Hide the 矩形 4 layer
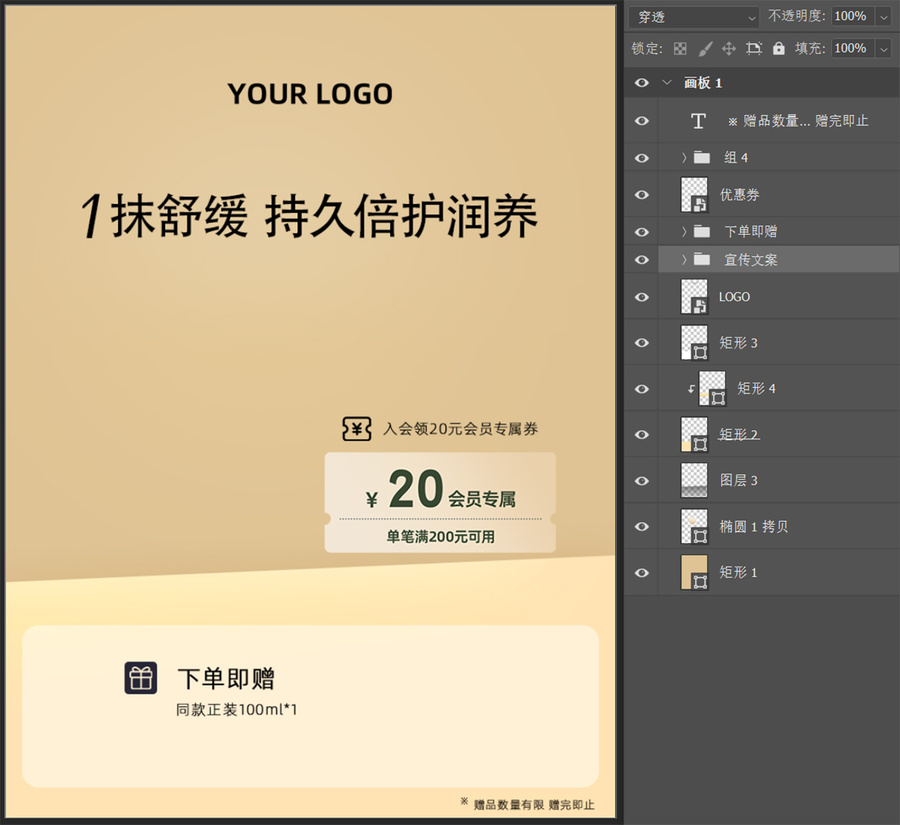This screenshot has width=900, height=825. click(x=642, y=389)
